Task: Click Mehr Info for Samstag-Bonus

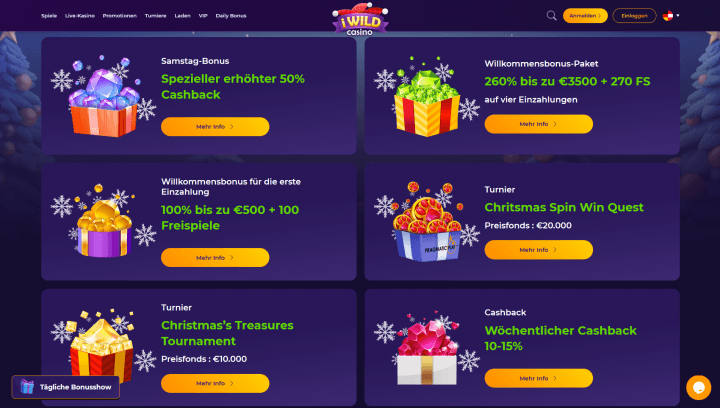Action: click(215, 127)
